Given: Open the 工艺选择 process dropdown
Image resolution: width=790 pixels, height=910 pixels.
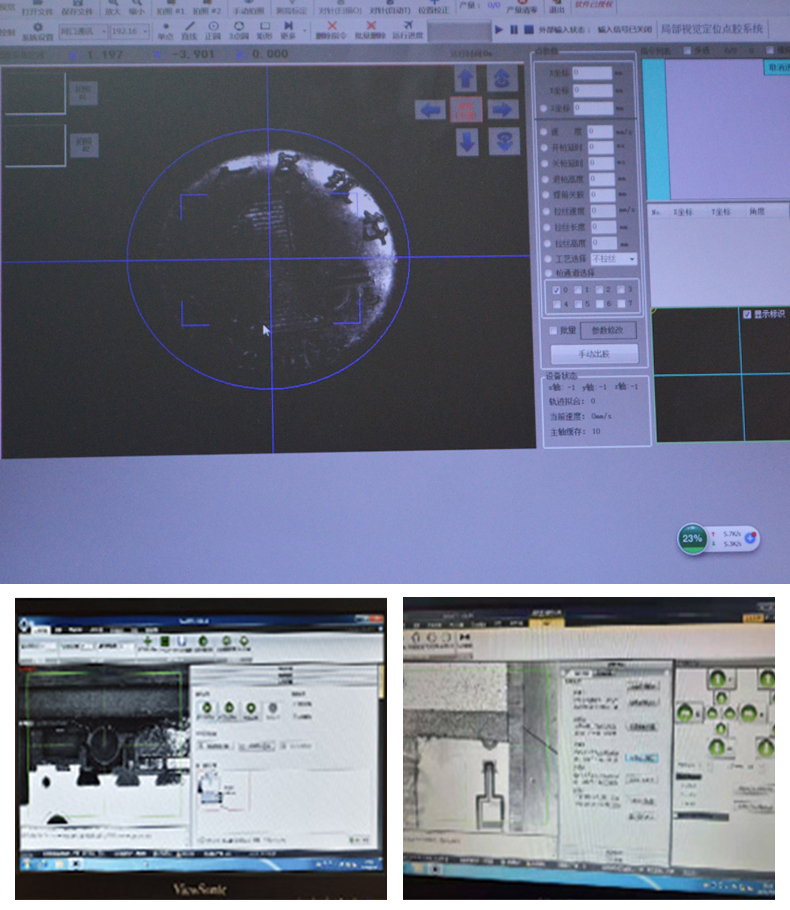Looking at the screenshot, I should (x=612, y=259).
